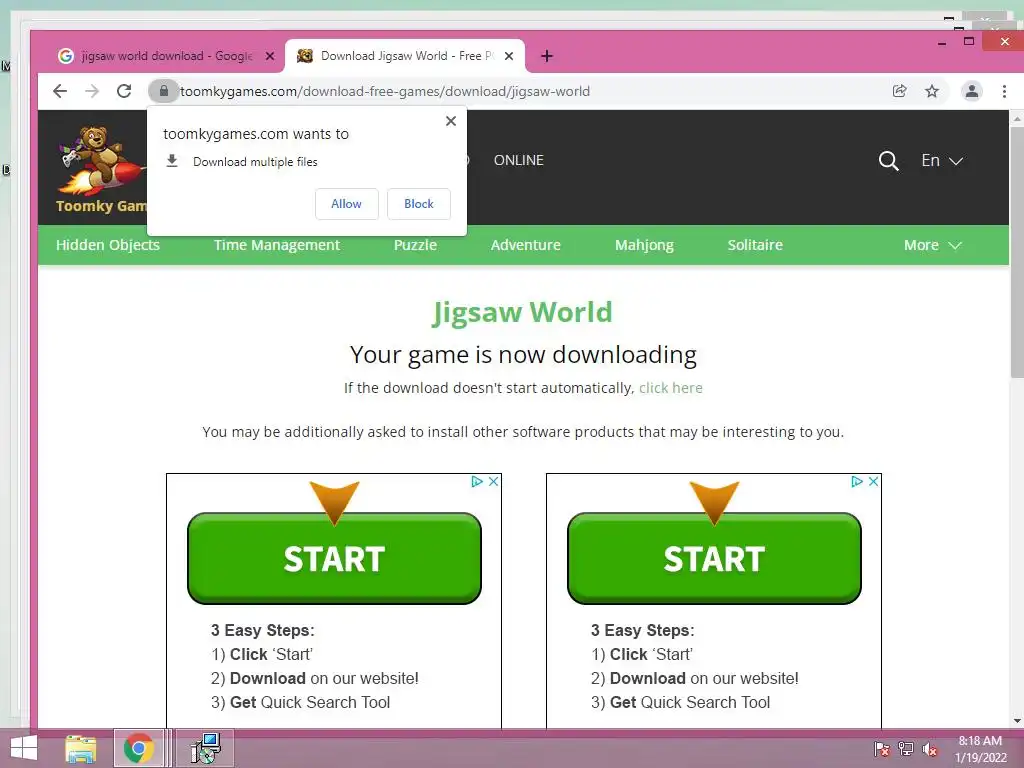1024x768 pixels.
Task: Close the Download Jigsaw World tab
Action: click(509, 56)
